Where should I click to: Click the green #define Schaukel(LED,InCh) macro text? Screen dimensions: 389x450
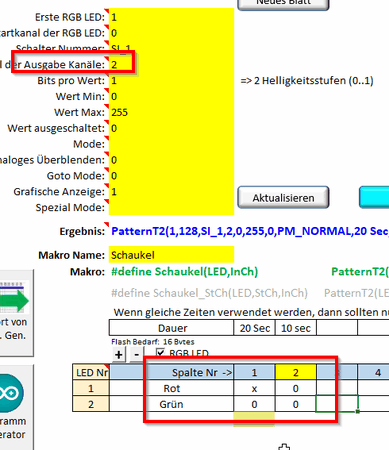click(x=185, y=272)
